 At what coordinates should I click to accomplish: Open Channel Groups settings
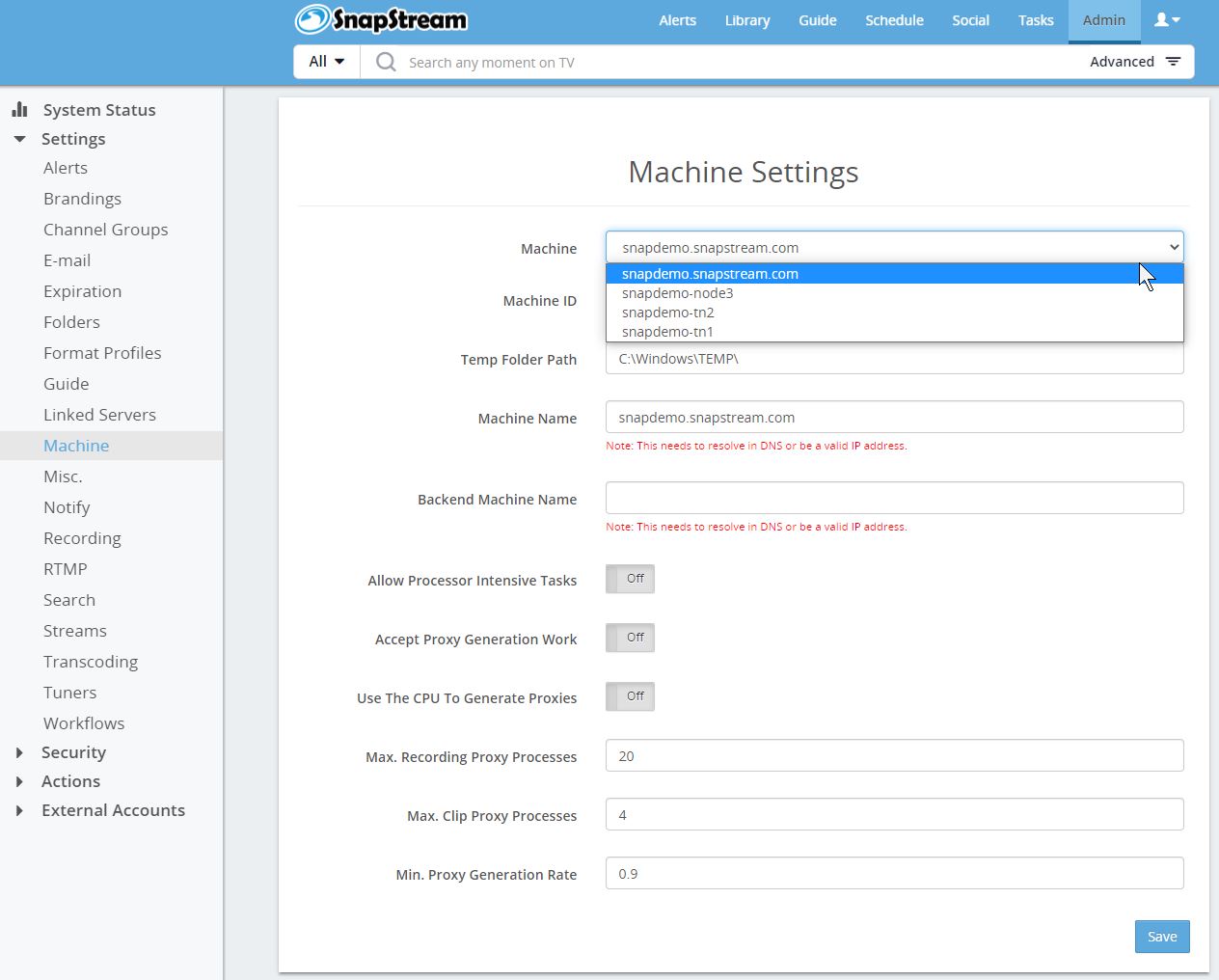coord(105,230)
